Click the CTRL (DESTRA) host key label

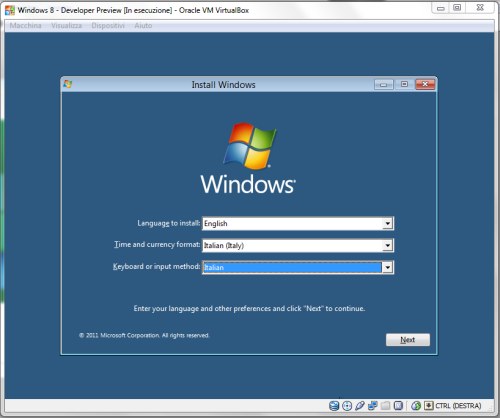coord(458,406)
